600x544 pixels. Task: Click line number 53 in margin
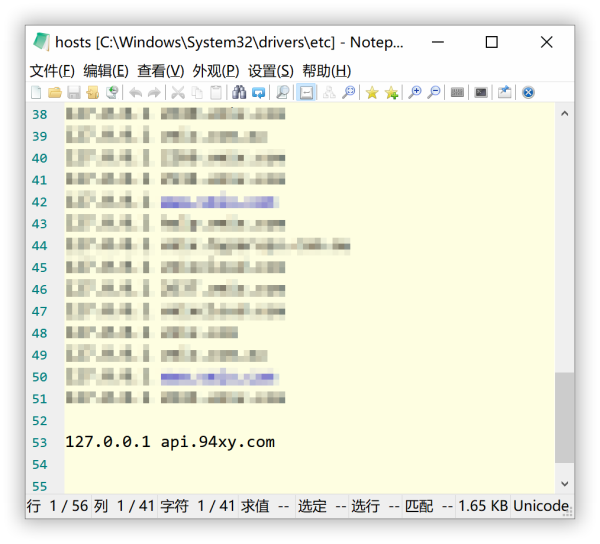pyautogui.click(x=39, y=443)
